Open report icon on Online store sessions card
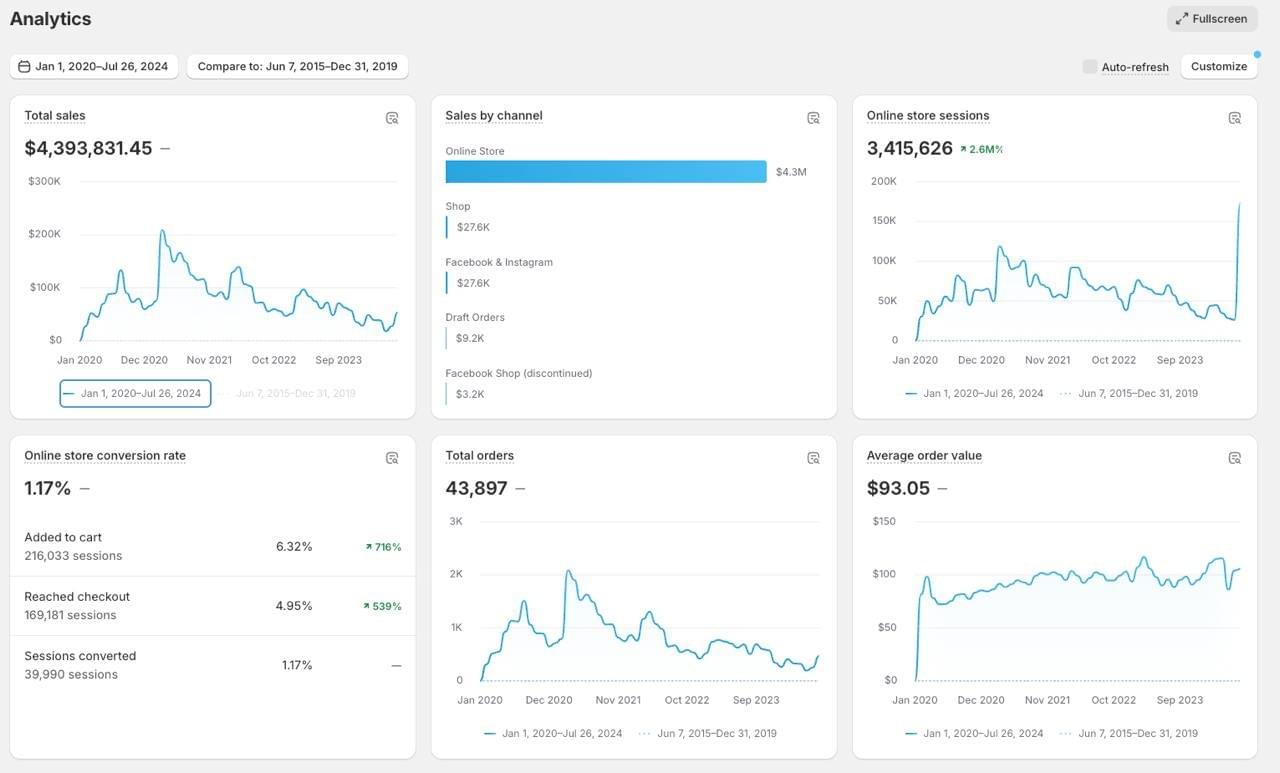This screenshot has height=773, width=1280. 1235,118
